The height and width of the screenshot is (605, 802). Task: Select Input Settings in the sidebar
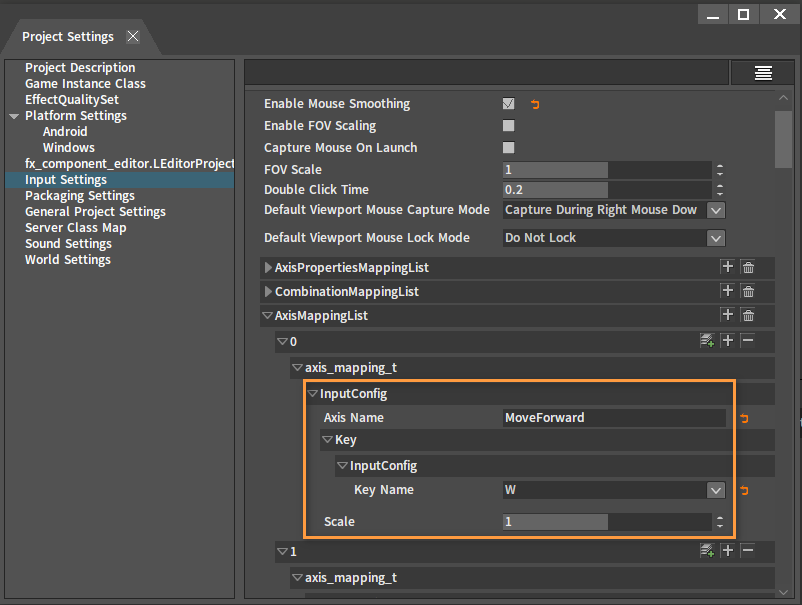click(66, 180)
